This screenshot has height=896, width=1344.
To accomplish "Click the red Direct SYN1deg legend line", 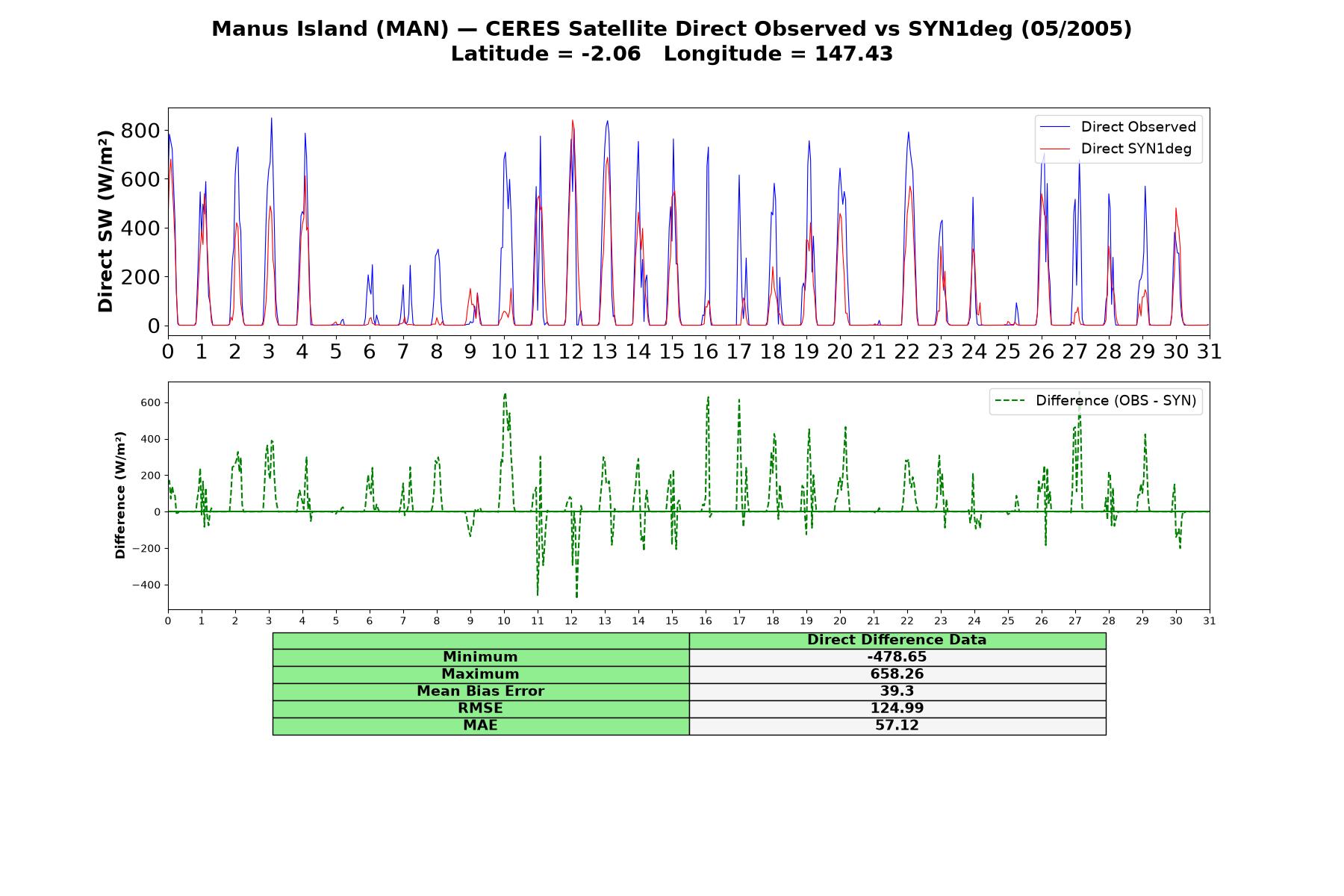I will coord(1055,149).
